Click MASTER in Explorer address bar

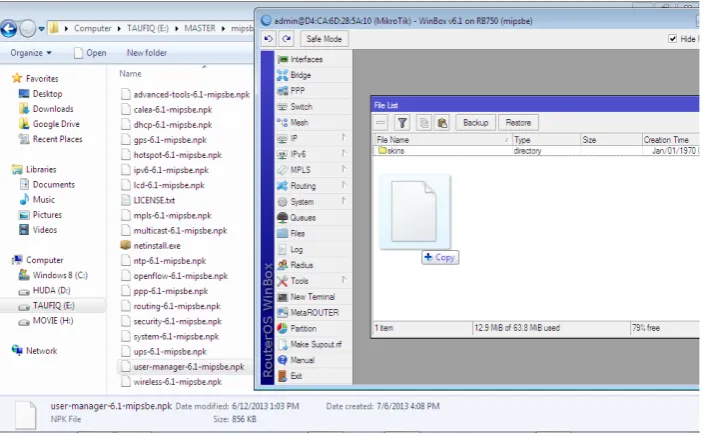[200, 28]
